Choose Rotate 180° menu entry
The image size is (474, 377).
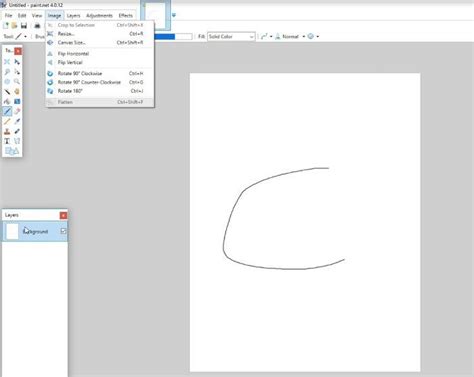click(100, 91)
